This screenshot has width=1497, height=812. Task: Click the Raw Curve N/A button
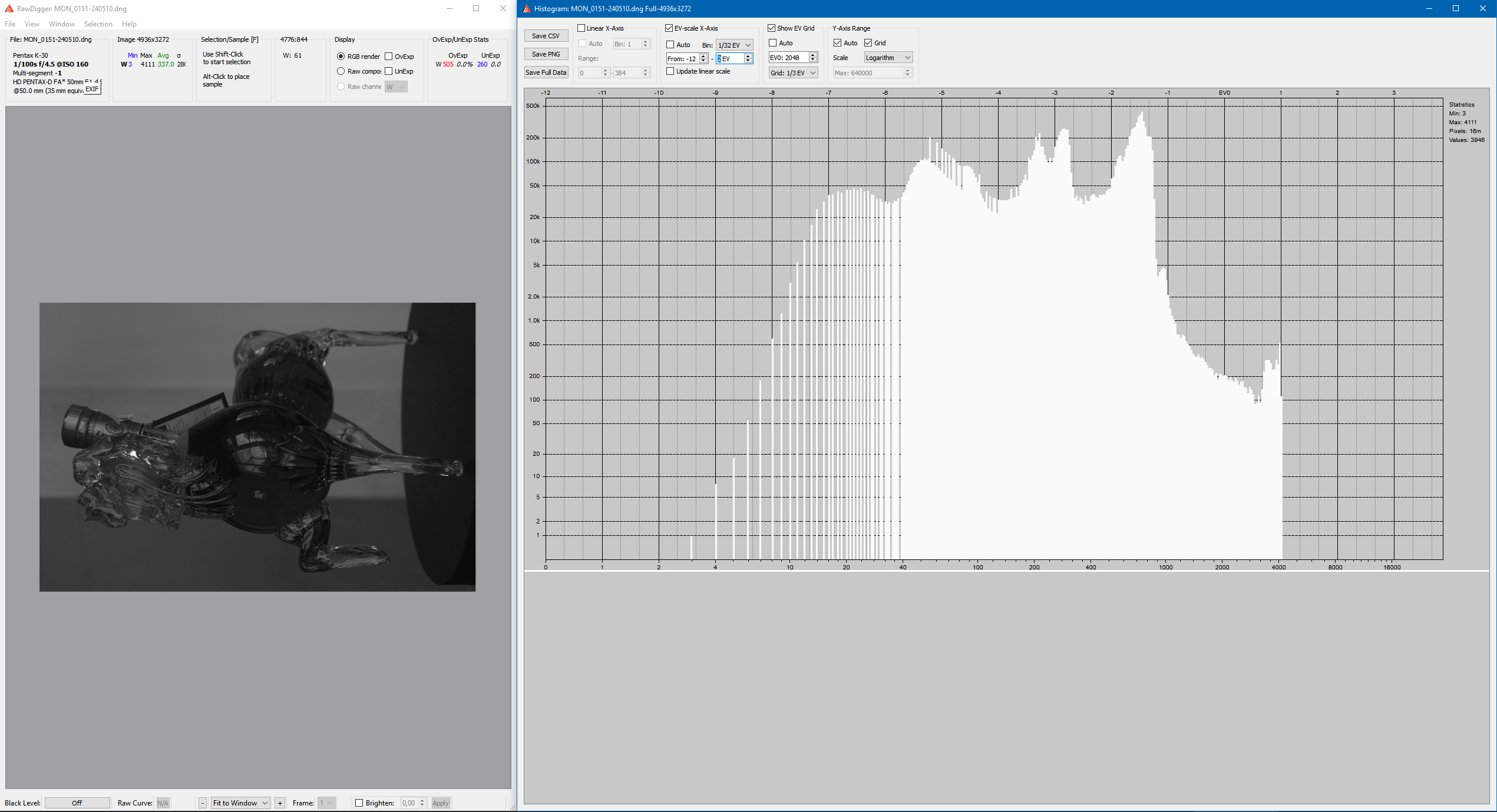pos(163,803)
